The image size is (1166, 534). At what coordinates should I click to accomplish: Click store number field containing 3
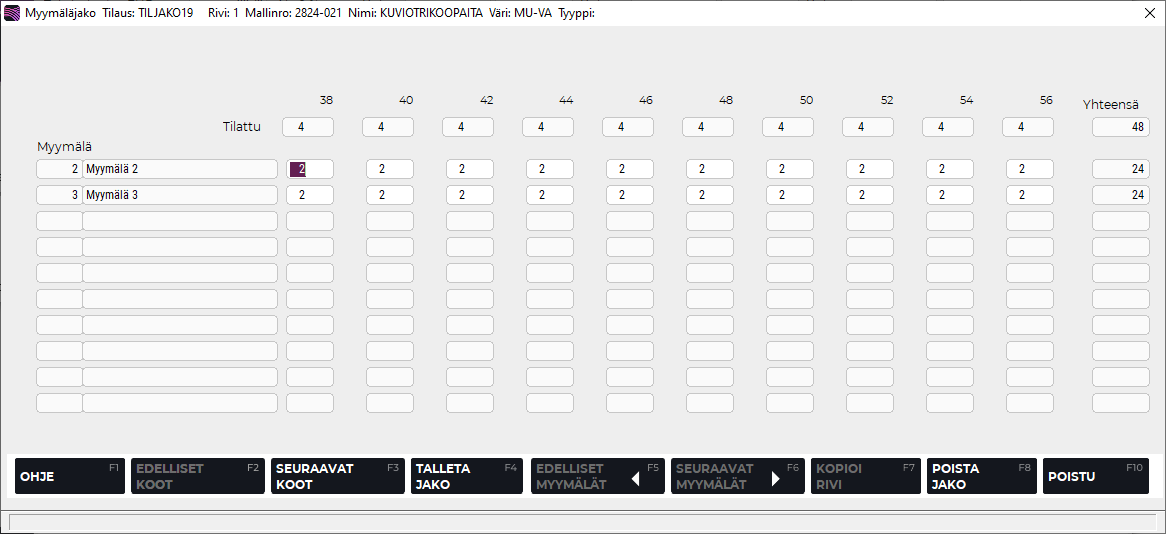pyautogui.click(x=59, y=195)
